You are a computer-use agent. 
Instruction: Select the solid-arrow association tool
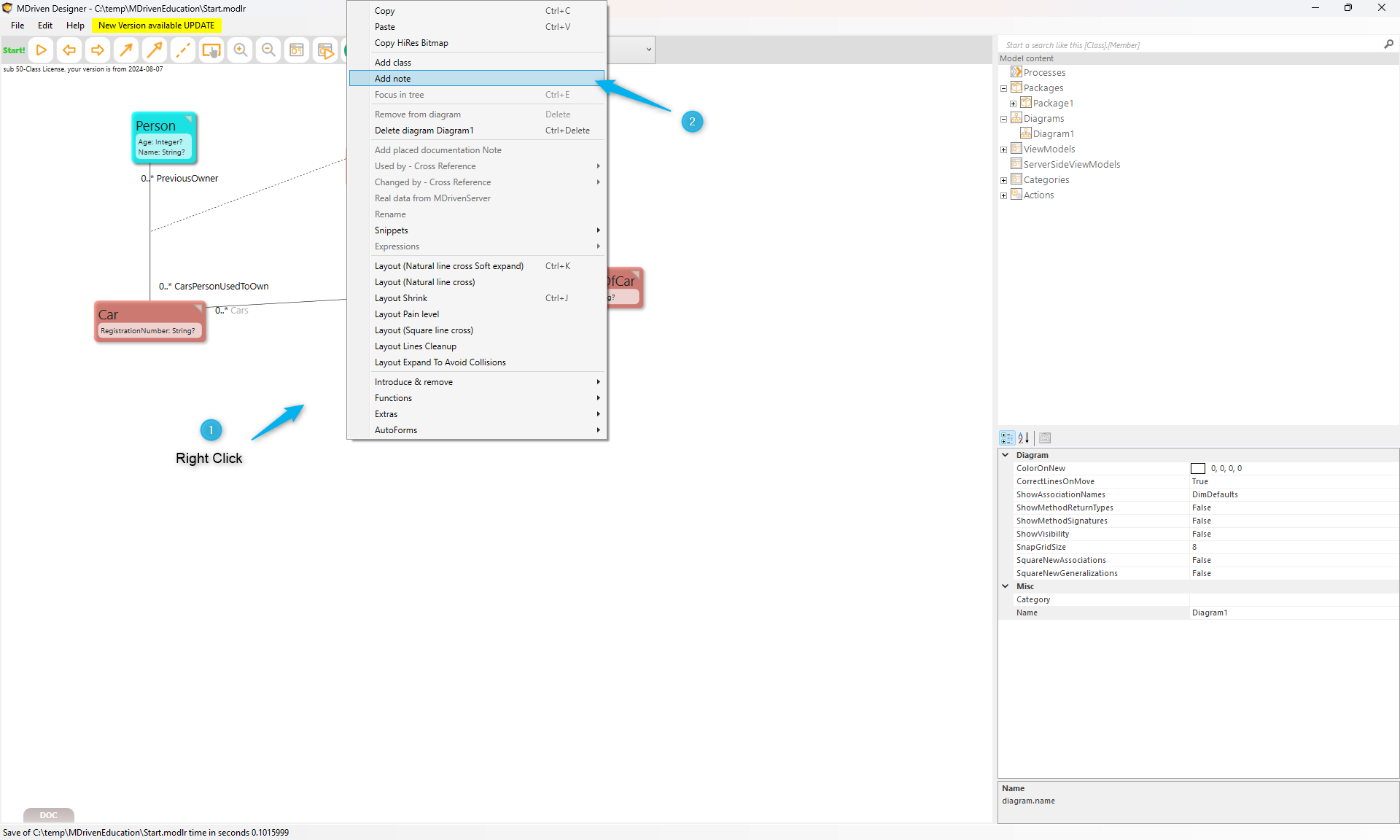tap(126, 50)
